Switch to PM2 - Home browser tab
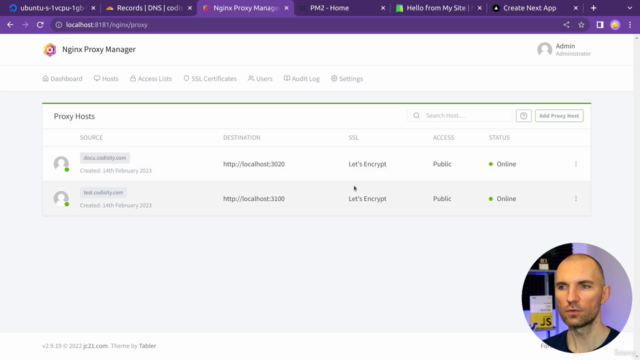Image resolution: width=640 pixels, height=360 pixels. point(341,8)
